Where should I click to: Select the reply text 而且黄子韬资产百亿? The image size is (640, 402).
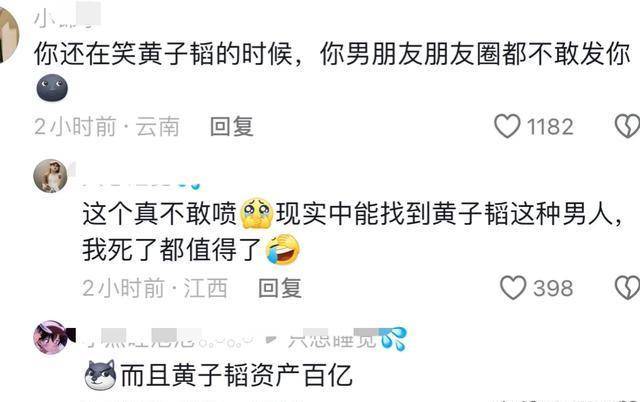point(236,375)
